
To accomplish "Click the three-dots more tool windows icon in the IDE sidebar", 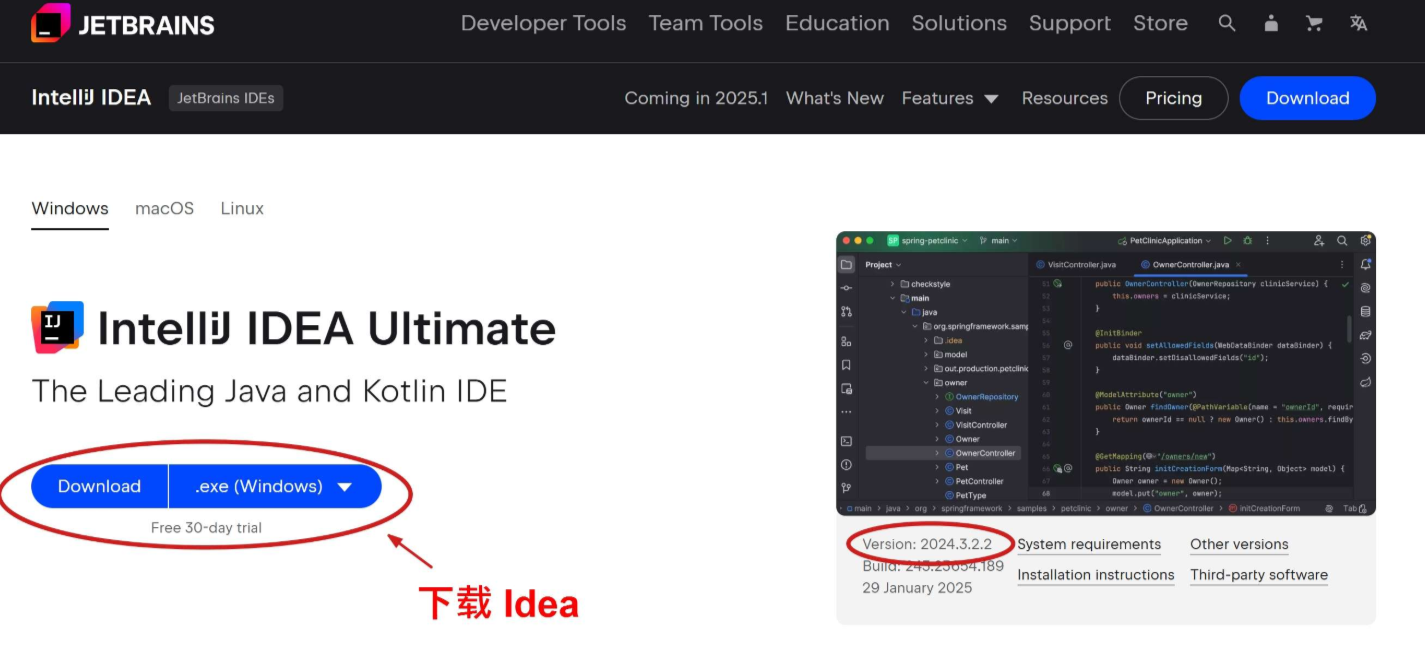I will (846, 412).
